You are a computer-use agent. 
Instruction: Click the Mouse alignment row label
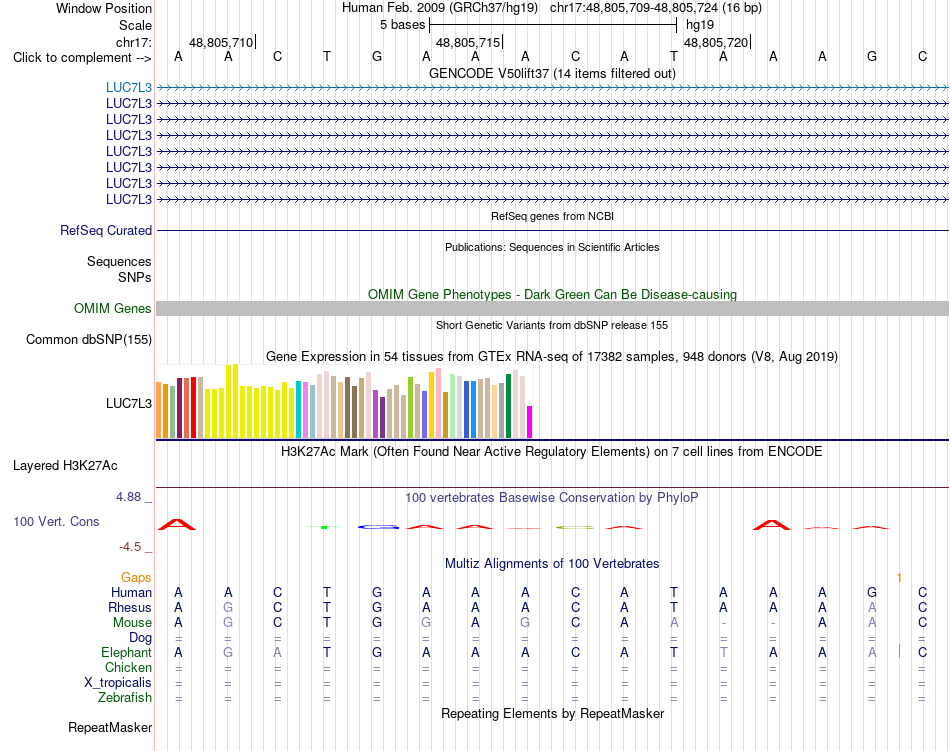132,623
